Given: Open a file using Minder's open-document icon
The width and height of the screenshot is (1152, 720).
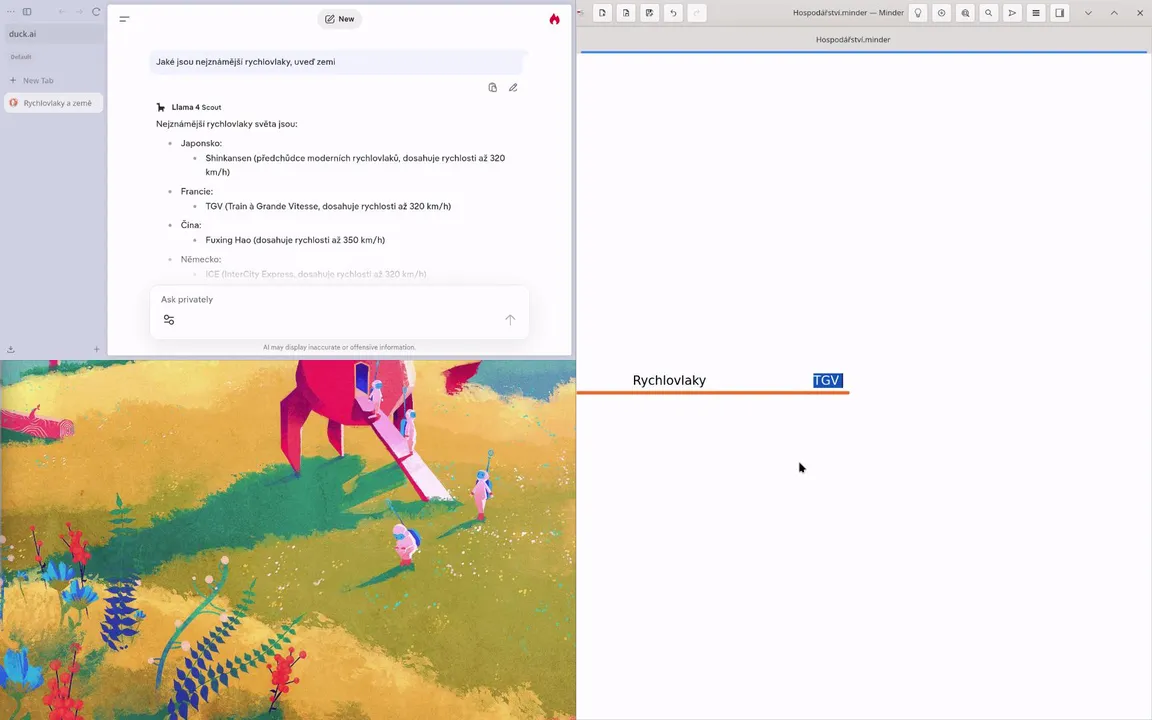Looking at the screenshot, I should click(626, 13).
